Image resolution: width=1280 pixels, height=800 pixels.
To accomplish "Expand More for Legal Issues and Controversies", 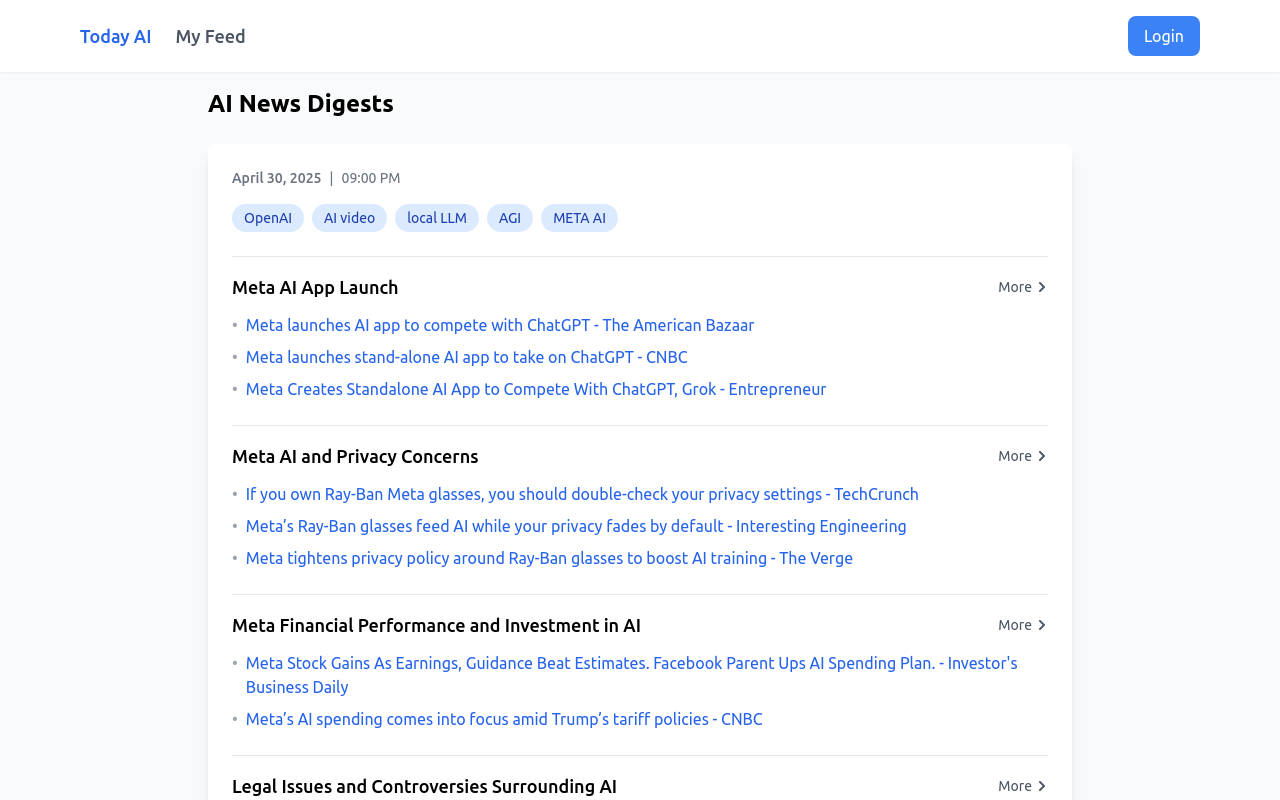I will pos(1022,786).
